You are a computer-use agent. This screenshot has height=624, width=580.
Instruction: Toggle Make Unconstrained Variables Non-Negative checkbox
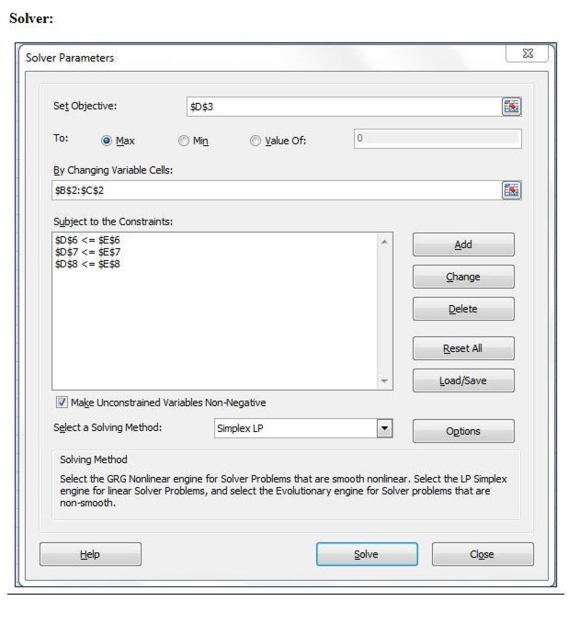tap(62, 402)
